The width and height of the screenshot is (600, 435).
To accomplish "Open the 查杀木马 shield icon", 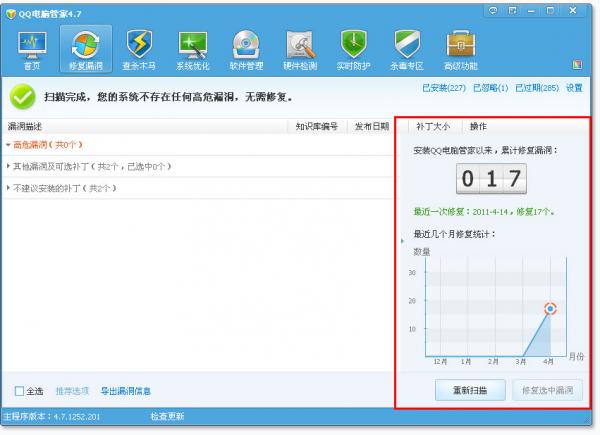I will point(139,50).
